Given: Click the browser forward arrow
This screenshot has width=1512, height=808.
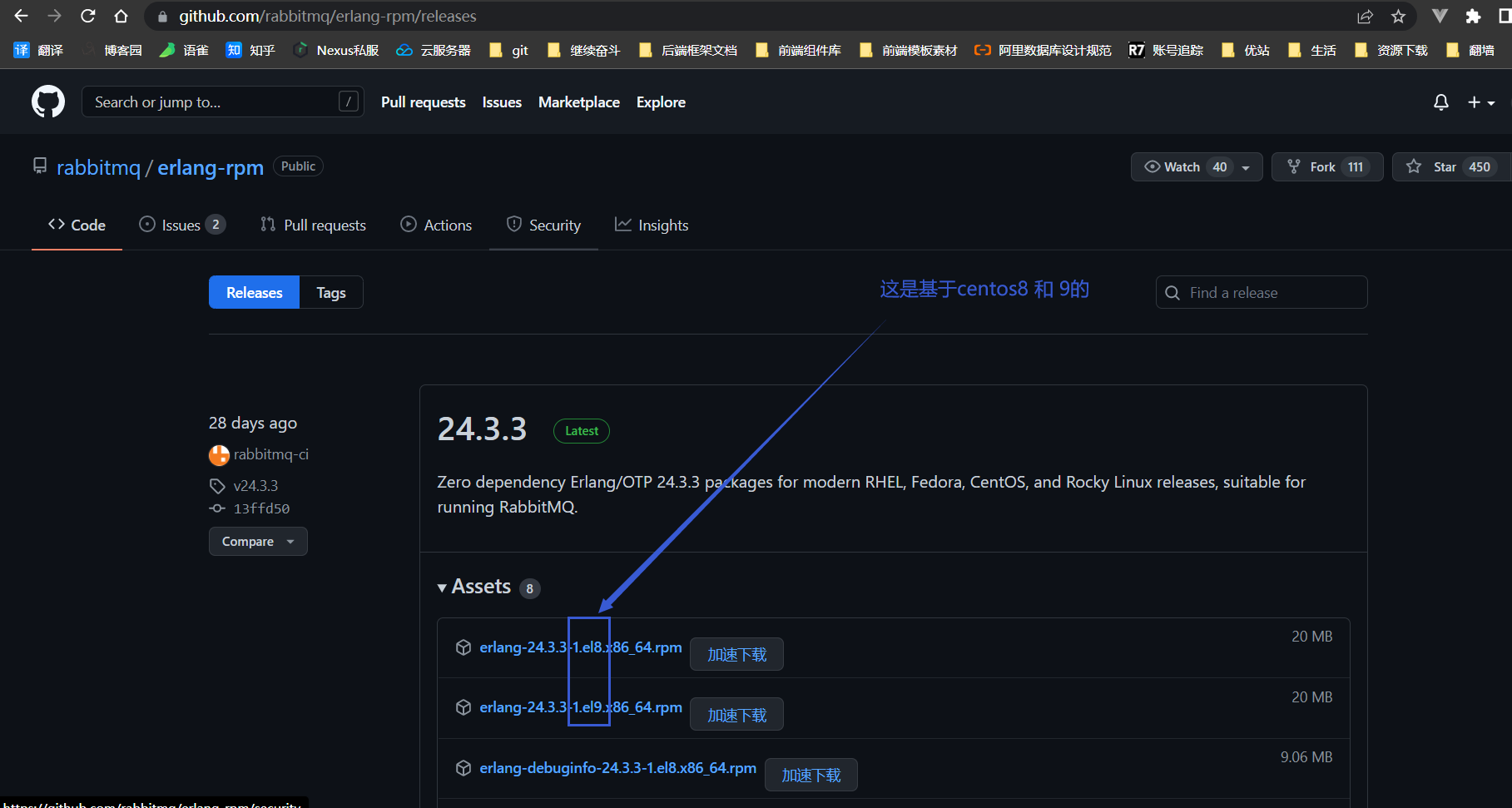Looking at the screenshot, I should pos(55,16).
